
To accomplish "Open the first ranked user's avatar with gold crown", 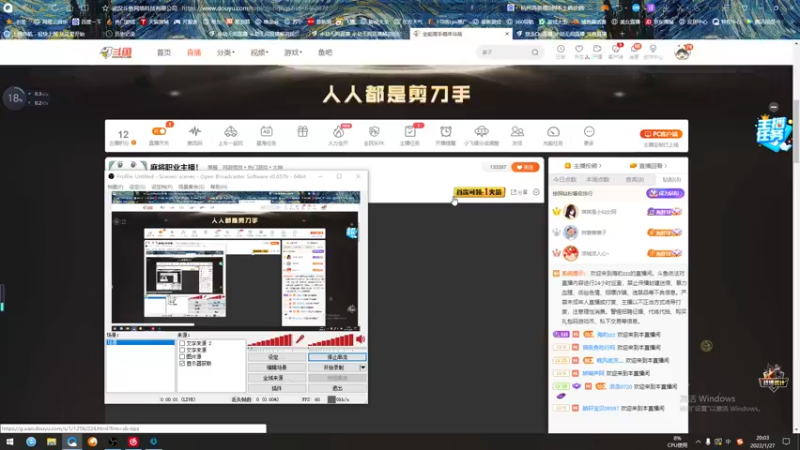I will tap(570, 211).
